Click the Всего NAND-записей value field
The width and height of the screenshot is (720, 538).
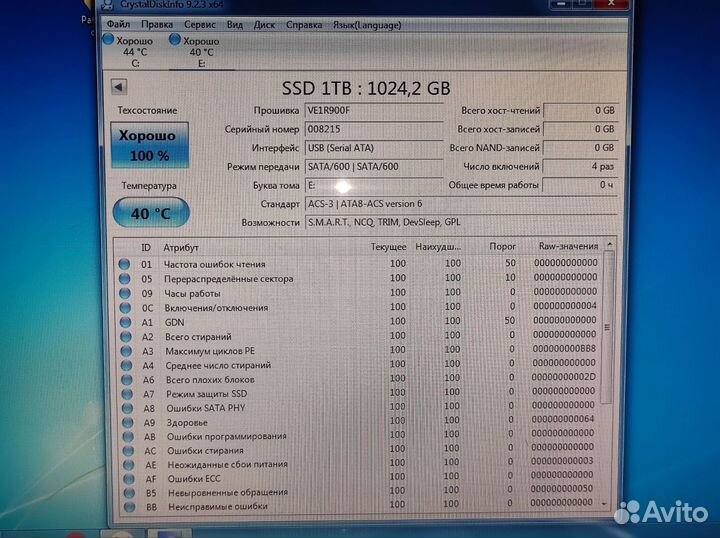pos(580,148)
